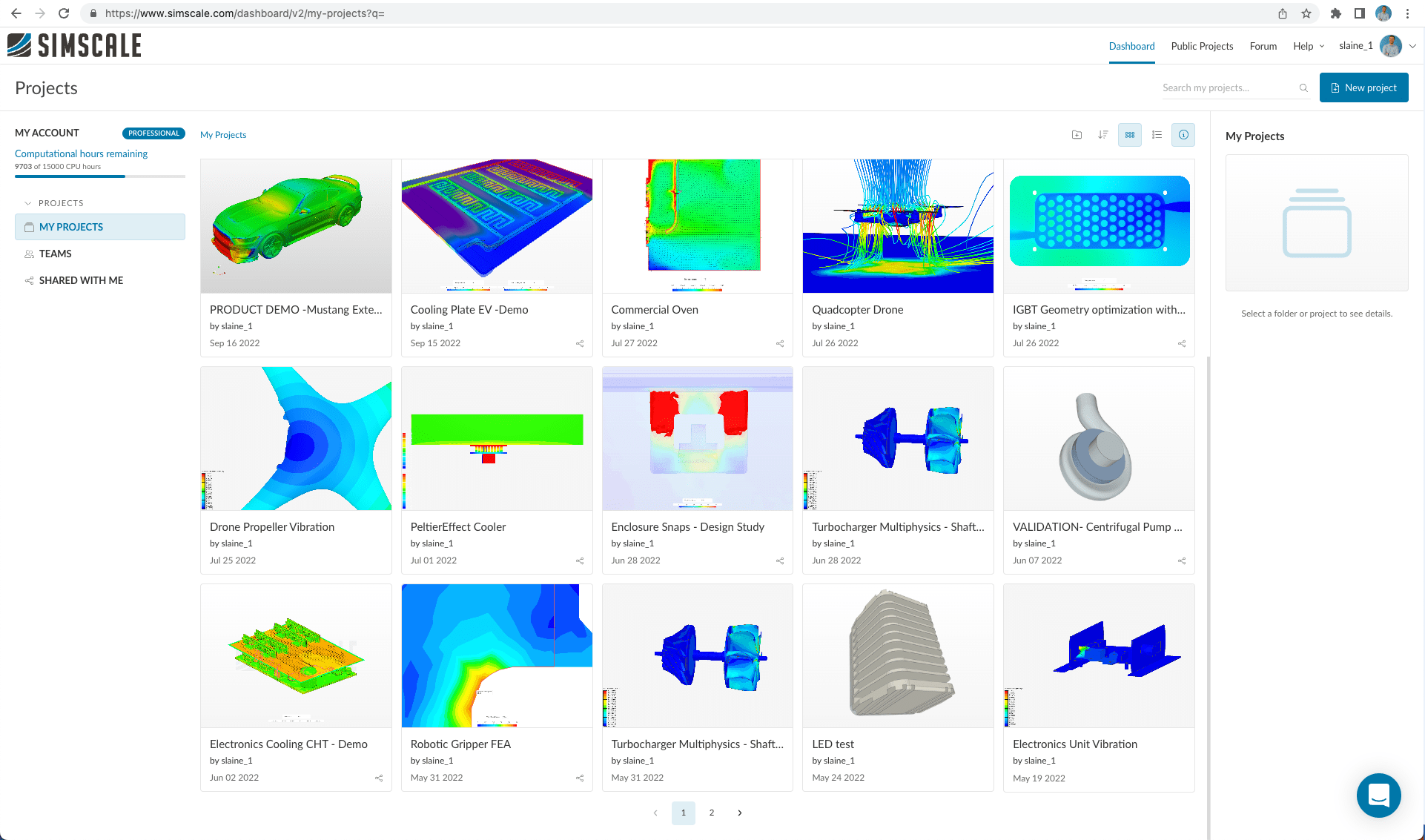Open Computational hours remaining link
The image size is (1425, 840).
[81, 153]
